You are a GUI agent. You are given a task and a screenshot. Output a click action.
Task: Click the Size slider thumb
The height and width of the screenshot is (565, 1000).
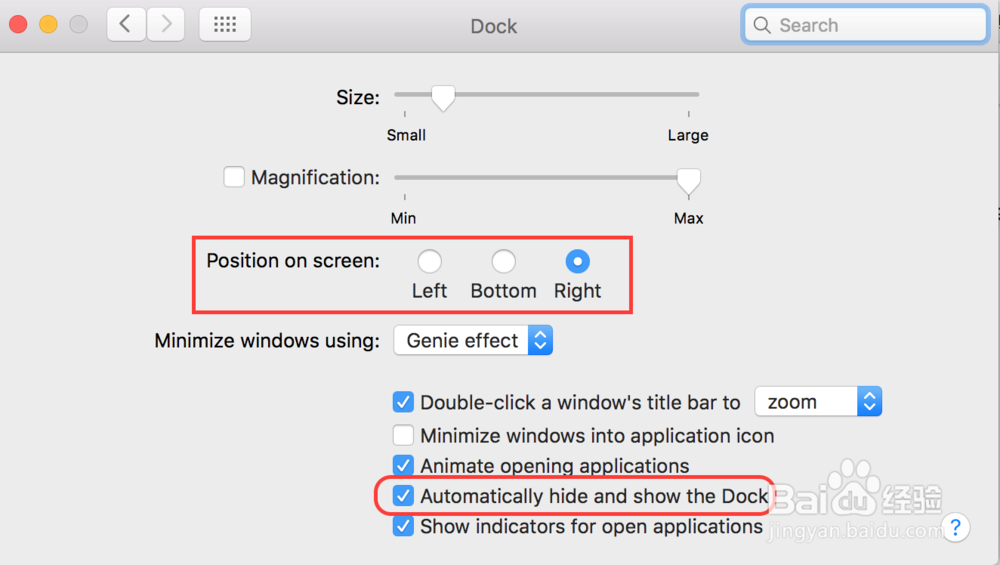pos(443,98)
